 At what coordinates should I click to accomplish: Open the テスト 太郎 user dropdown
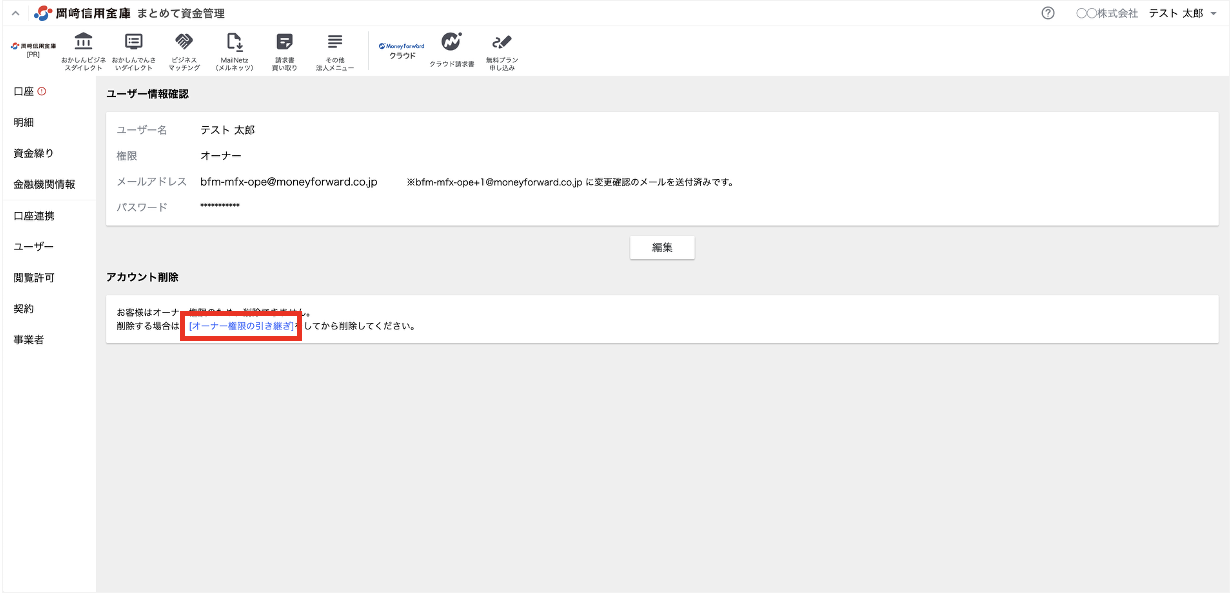pyautogui.click(x=1183, y=13)
